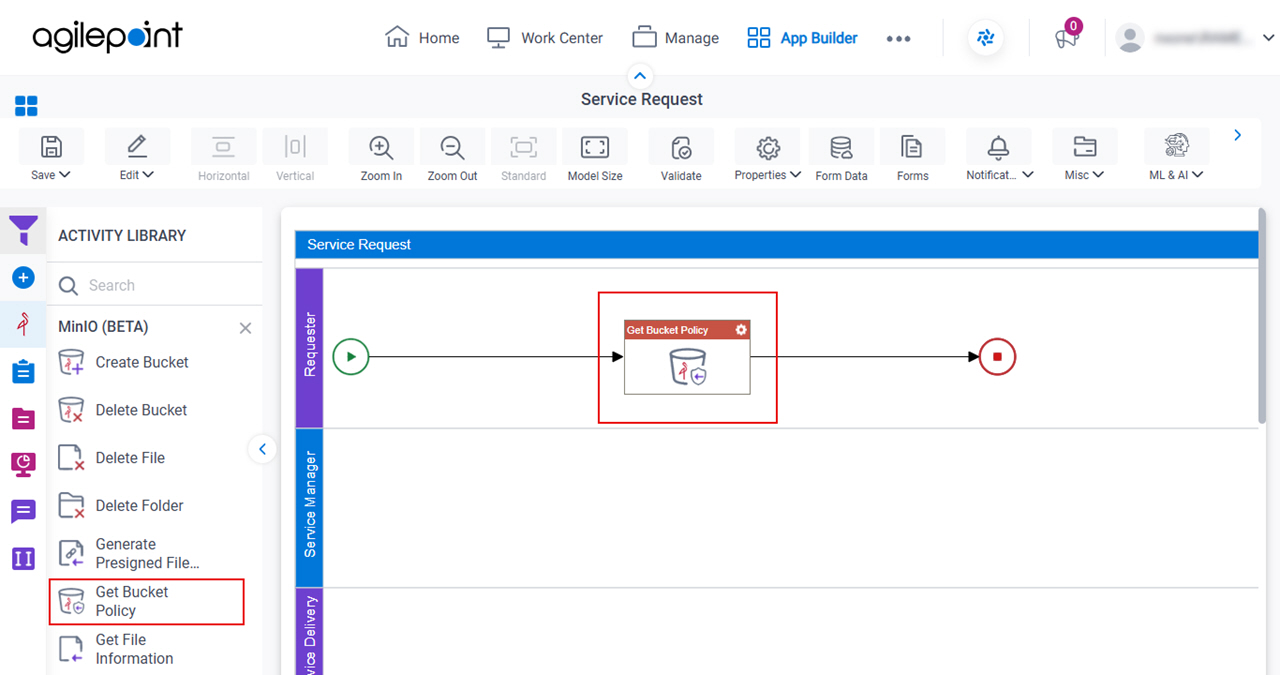
Task: Click the magenta folder sidebar icon
Action: (23, 418)
